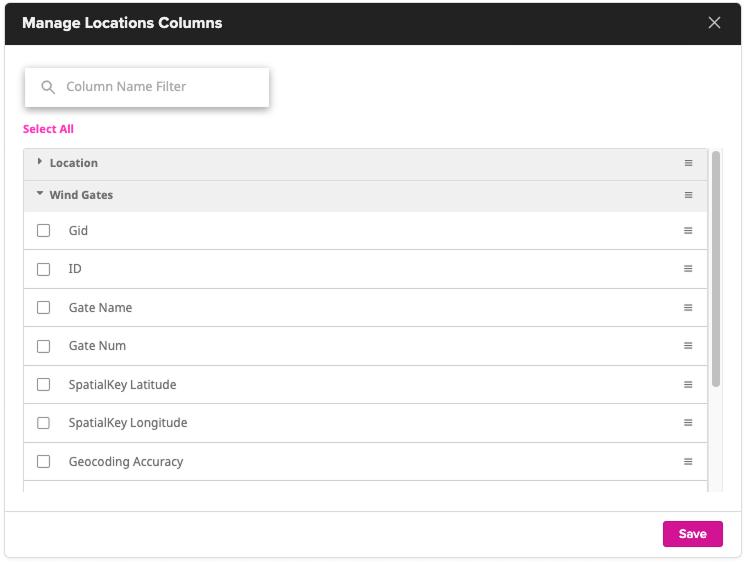Enable the Gid column checkbox

click(x=43, y=231)
